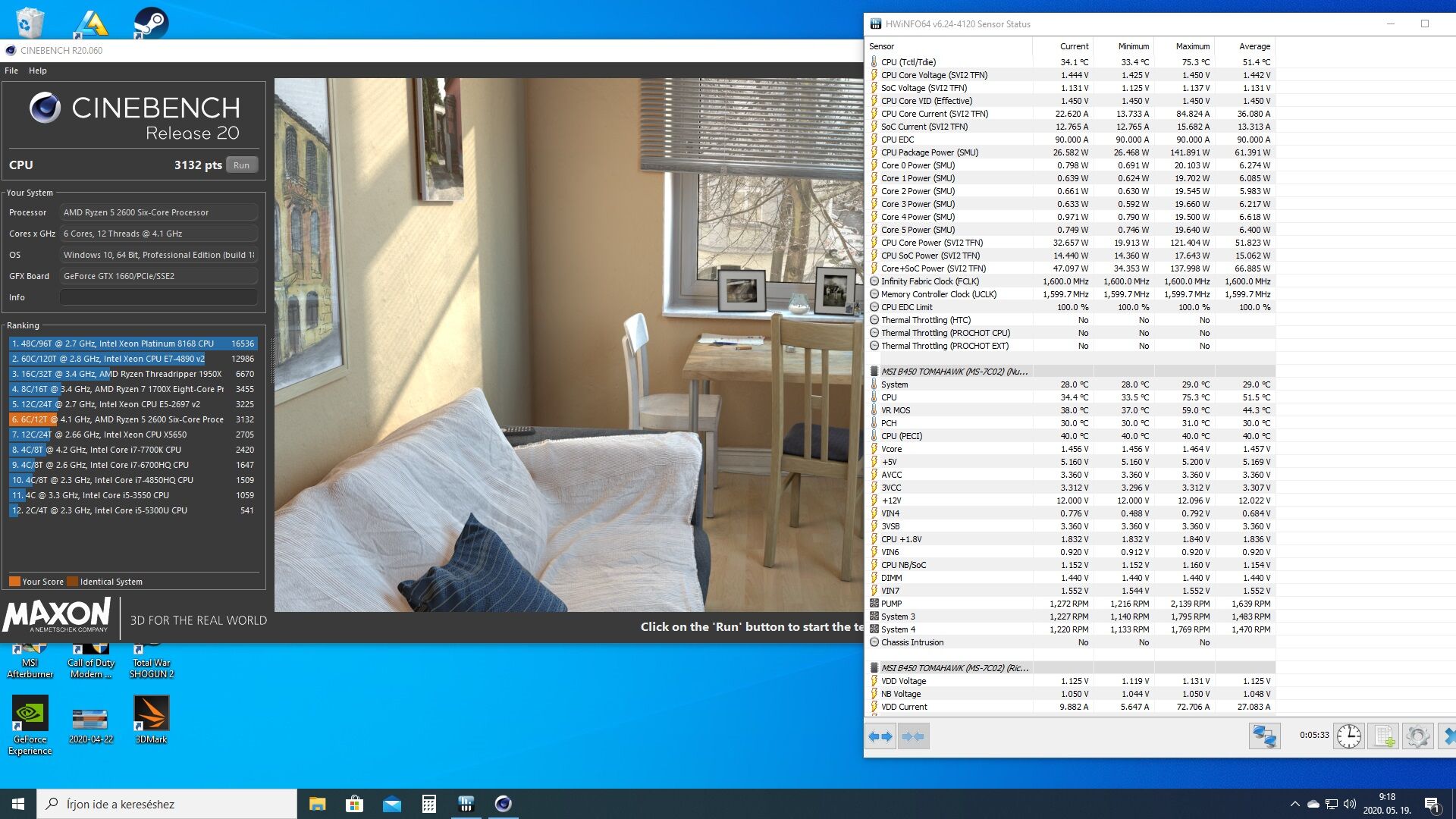
Task: Open Mail app on the taskbar
Action: click(391, 804)
